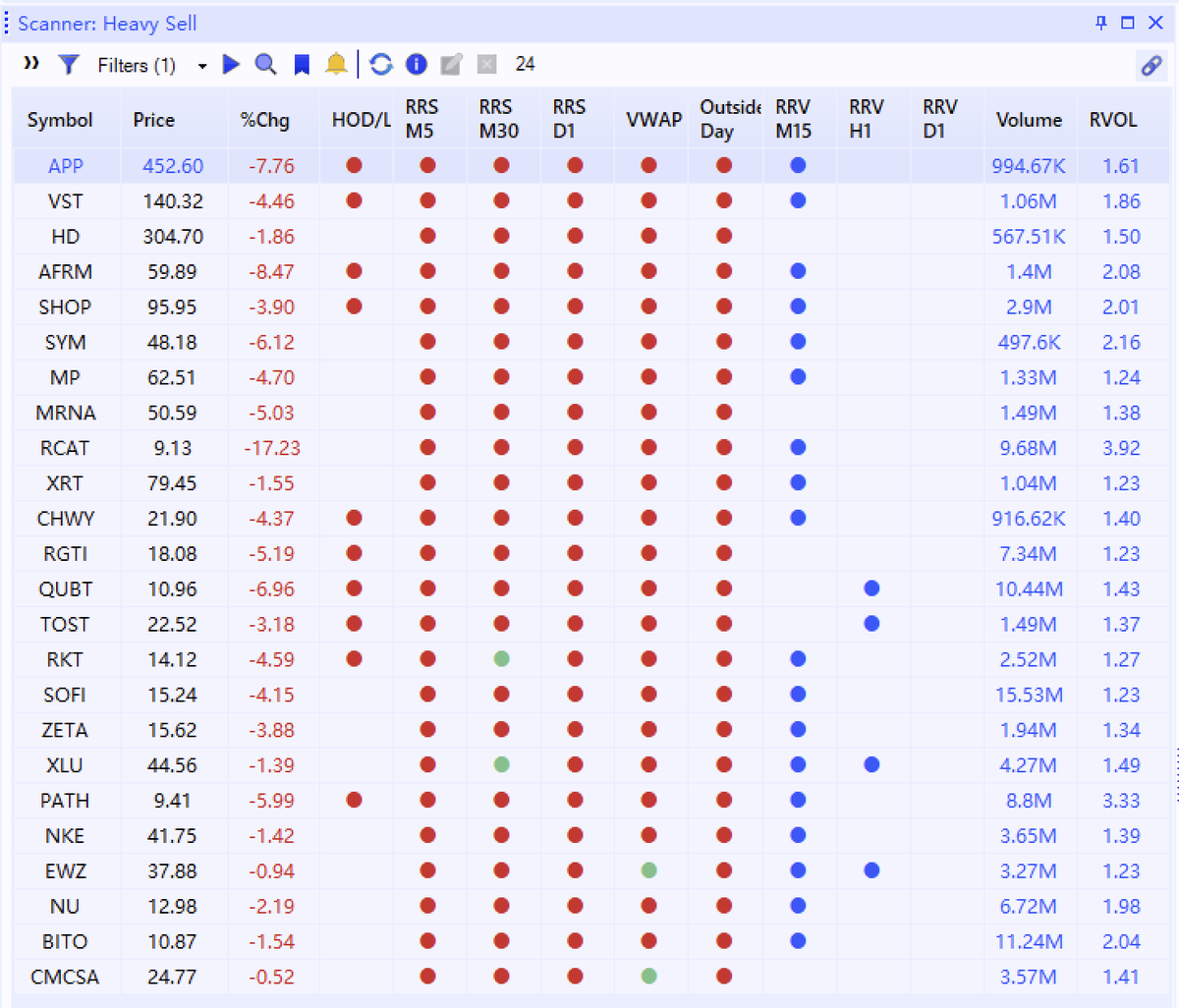Viewport: 1179px width, 1008px height.
Task: Select the MRNA symbol
Action: click(x=66, y=413)
